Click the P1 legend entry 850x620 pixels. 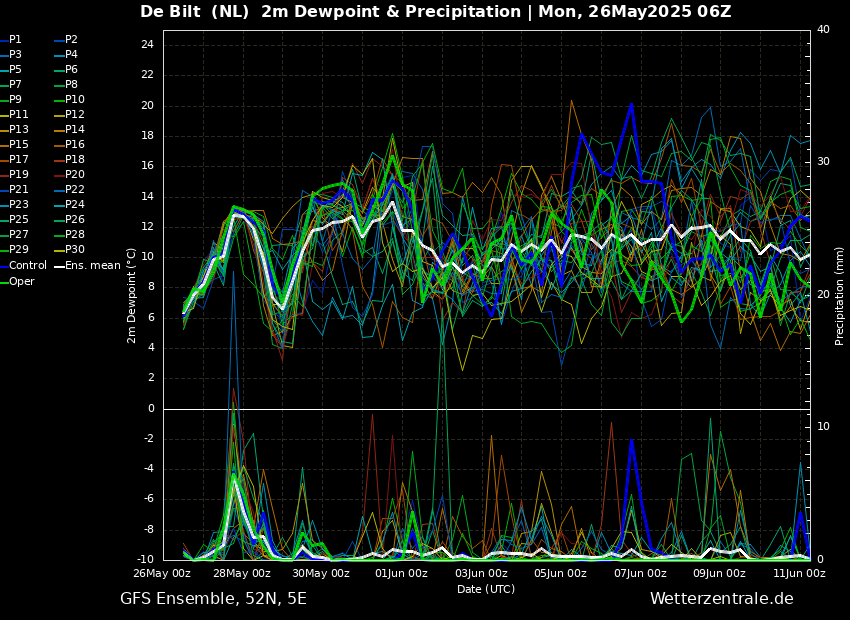tap(15, 40)
